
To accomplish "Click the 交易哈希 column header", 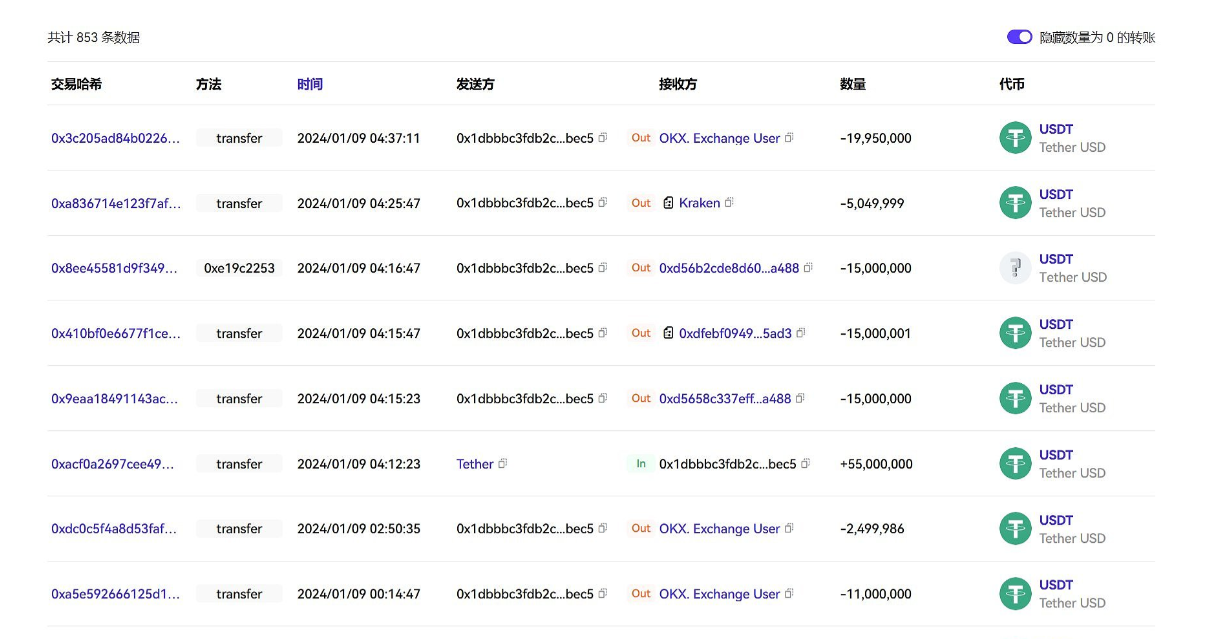I will pos(76,84).
